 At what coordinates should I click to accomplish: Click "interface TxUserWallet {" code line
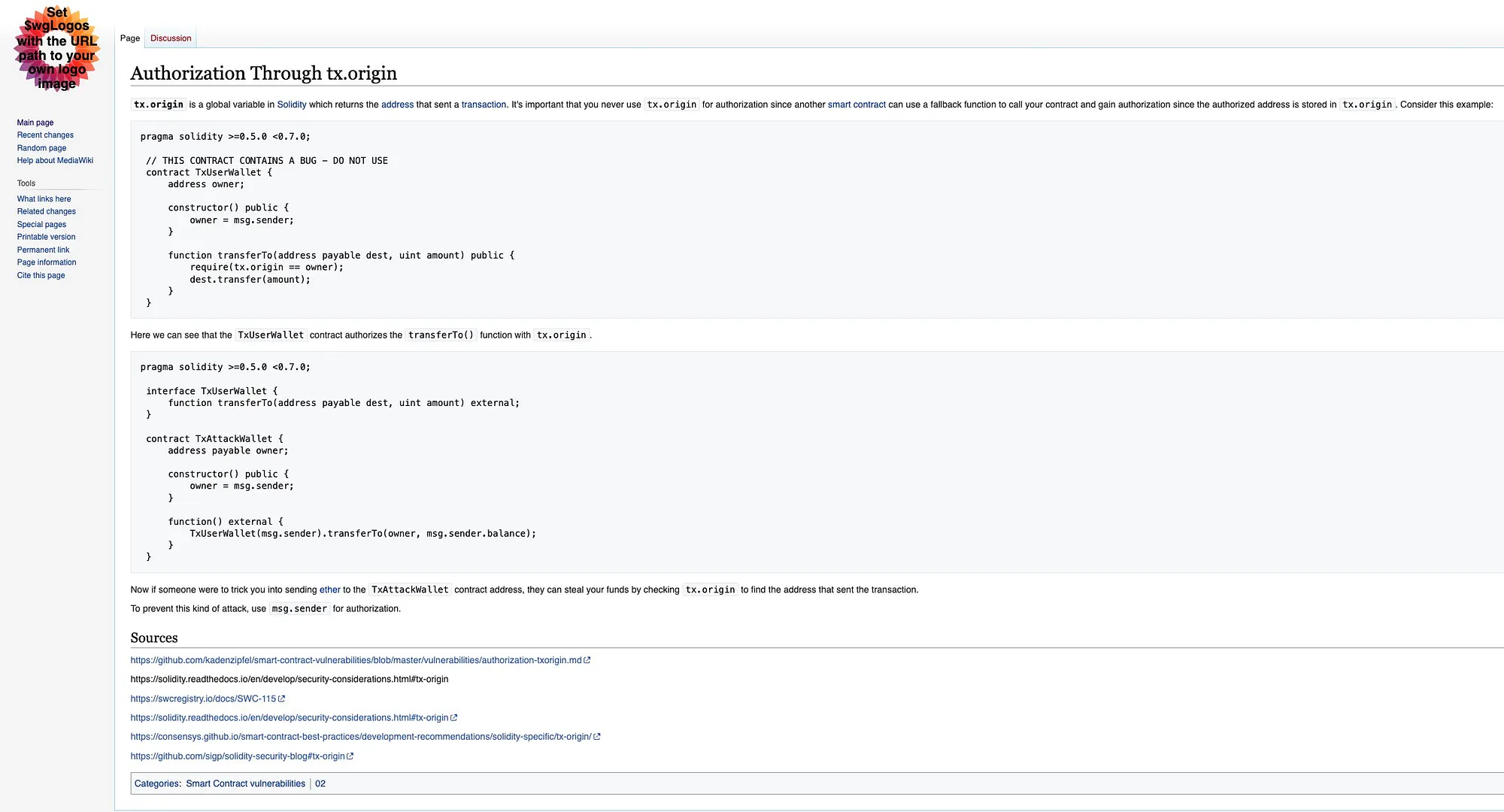pyautogui.click(x=211, y=392)
